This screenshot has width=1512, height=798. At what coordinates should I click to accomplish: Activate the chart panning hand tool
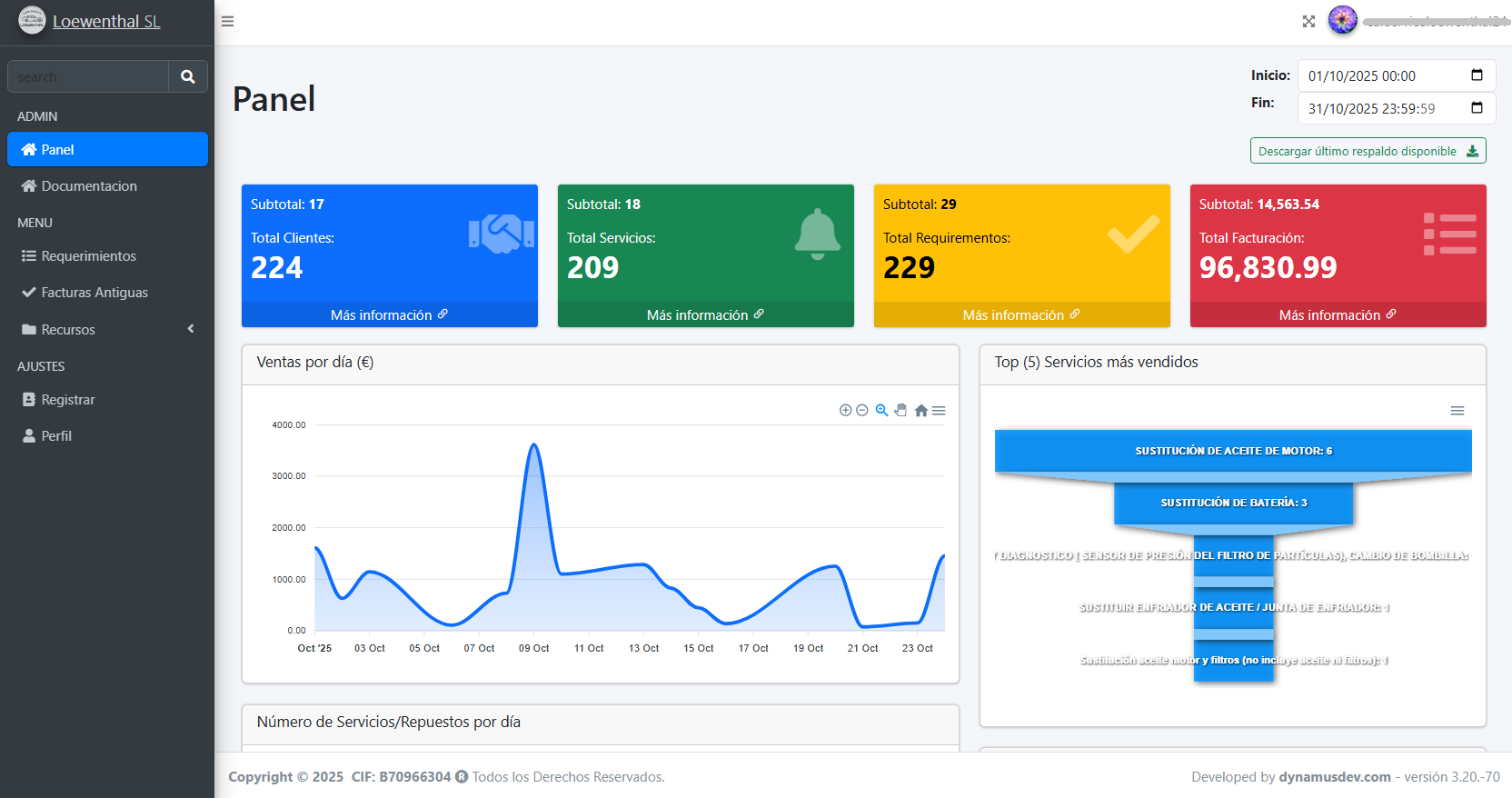point(900,411)
